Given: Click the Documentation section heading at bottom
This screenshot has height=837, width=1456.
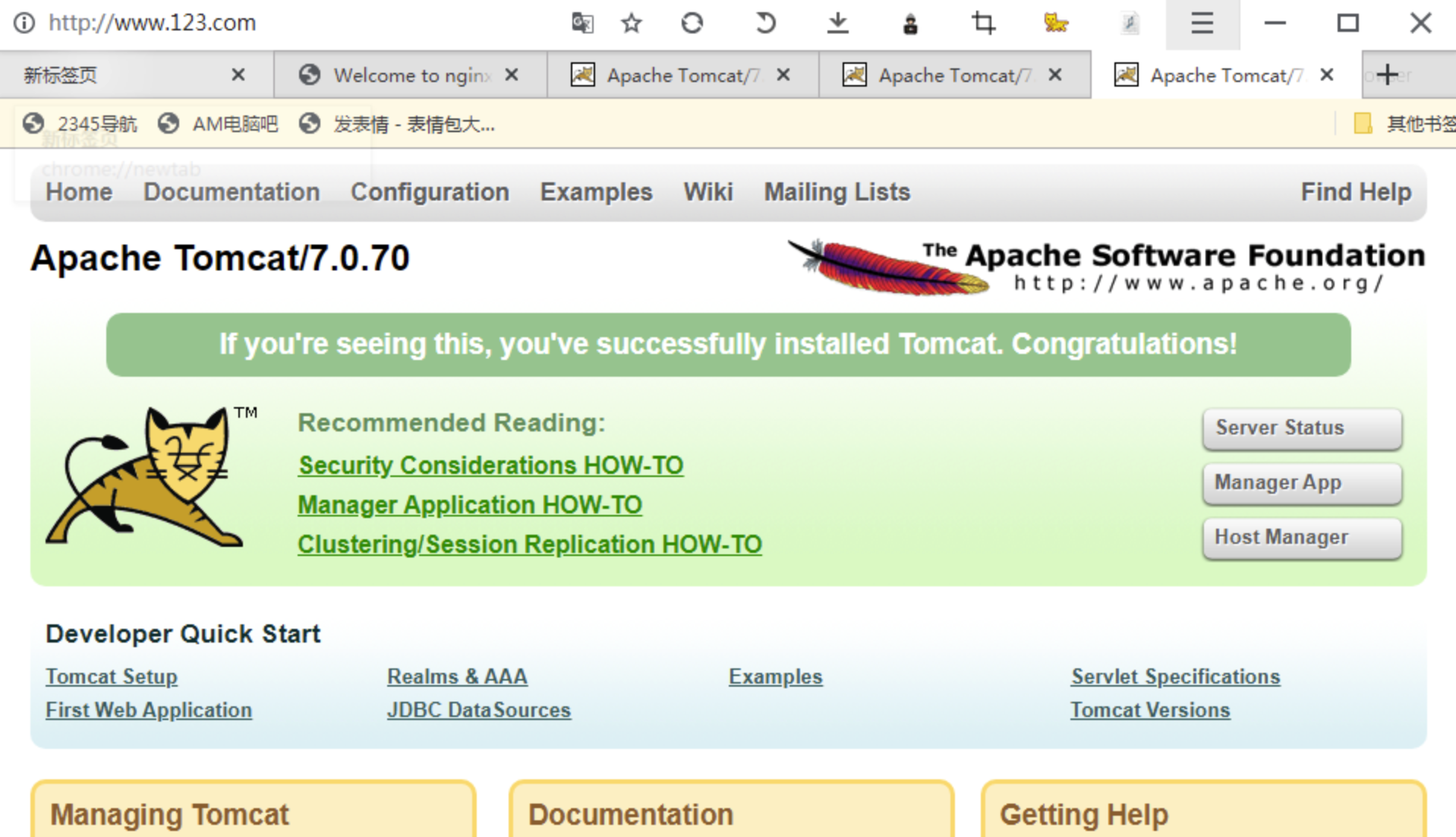Looking at the screenshot, I should (631, 814).
